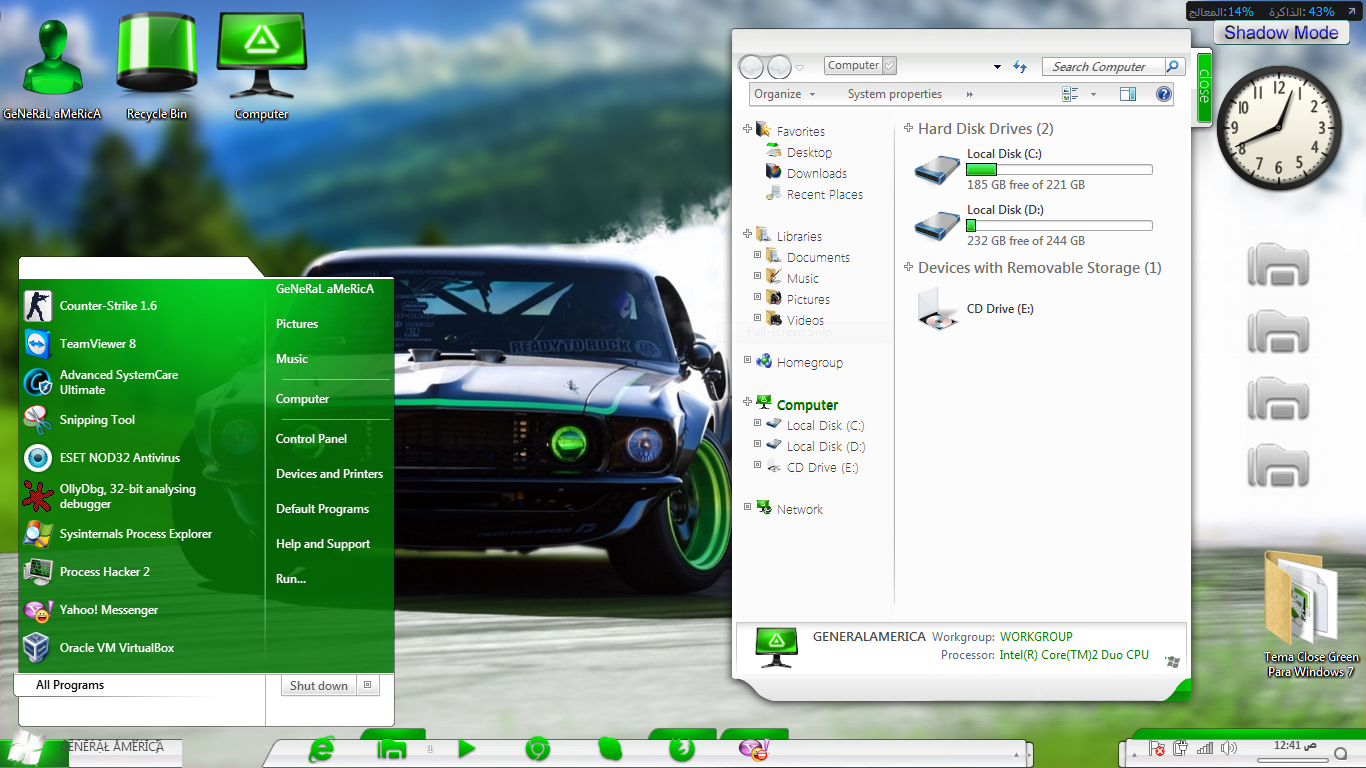Viewport: 1366px width, 768px height.
Task: Select Control Panel in Start menu
Action: point(311,439)
